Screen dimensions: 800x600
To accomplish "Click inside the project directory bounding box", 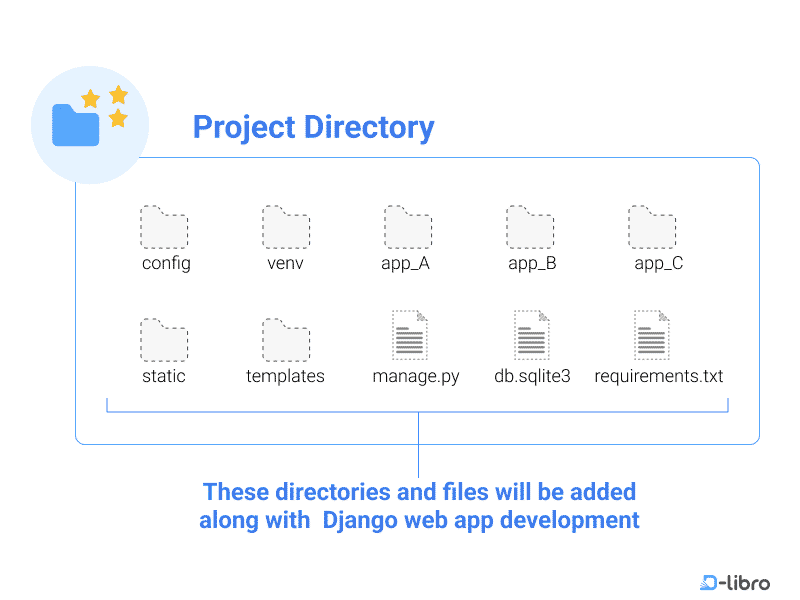I will pos(420,300).
